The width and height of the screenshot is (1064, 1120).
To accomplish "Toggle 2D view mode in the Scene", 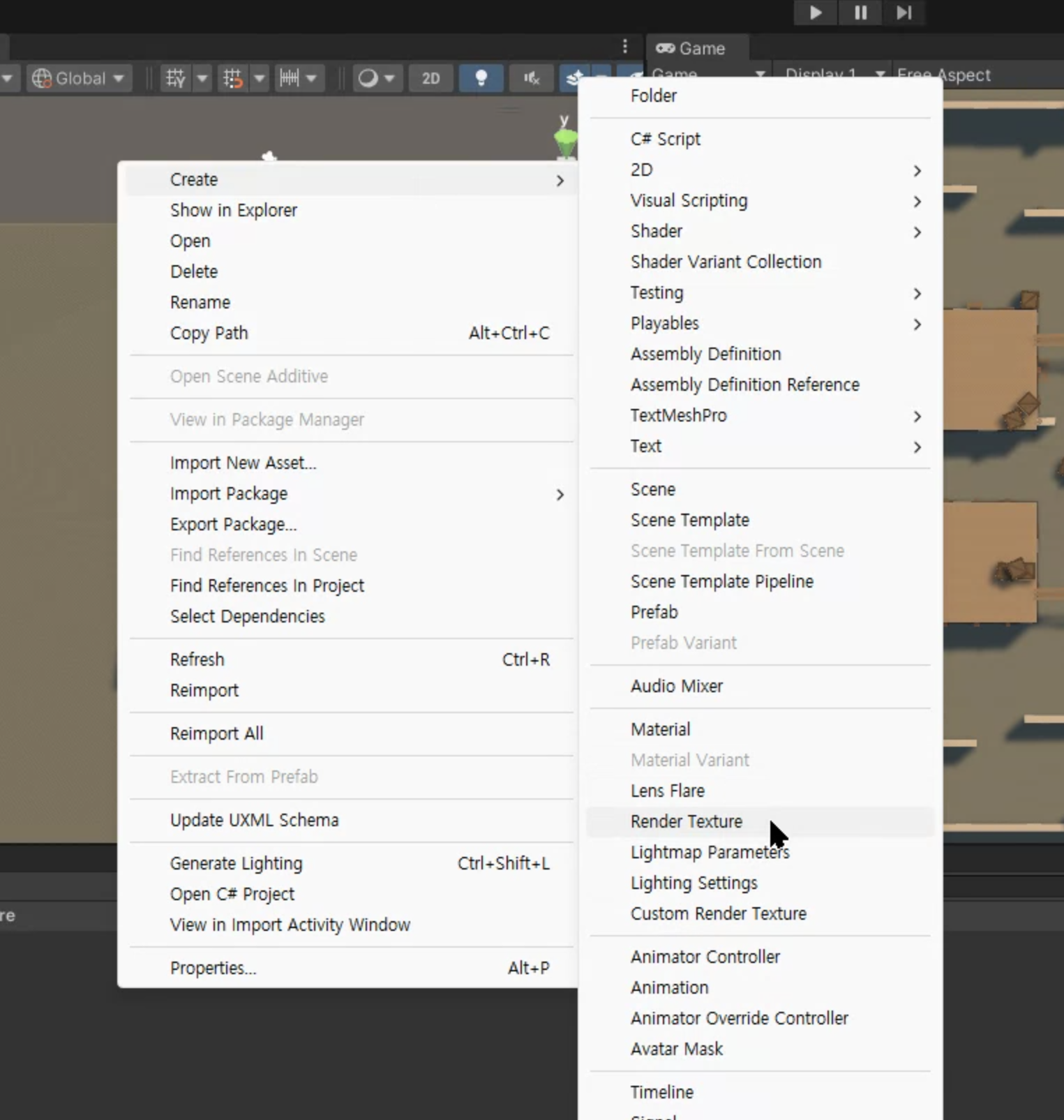I will click(431, 78).
